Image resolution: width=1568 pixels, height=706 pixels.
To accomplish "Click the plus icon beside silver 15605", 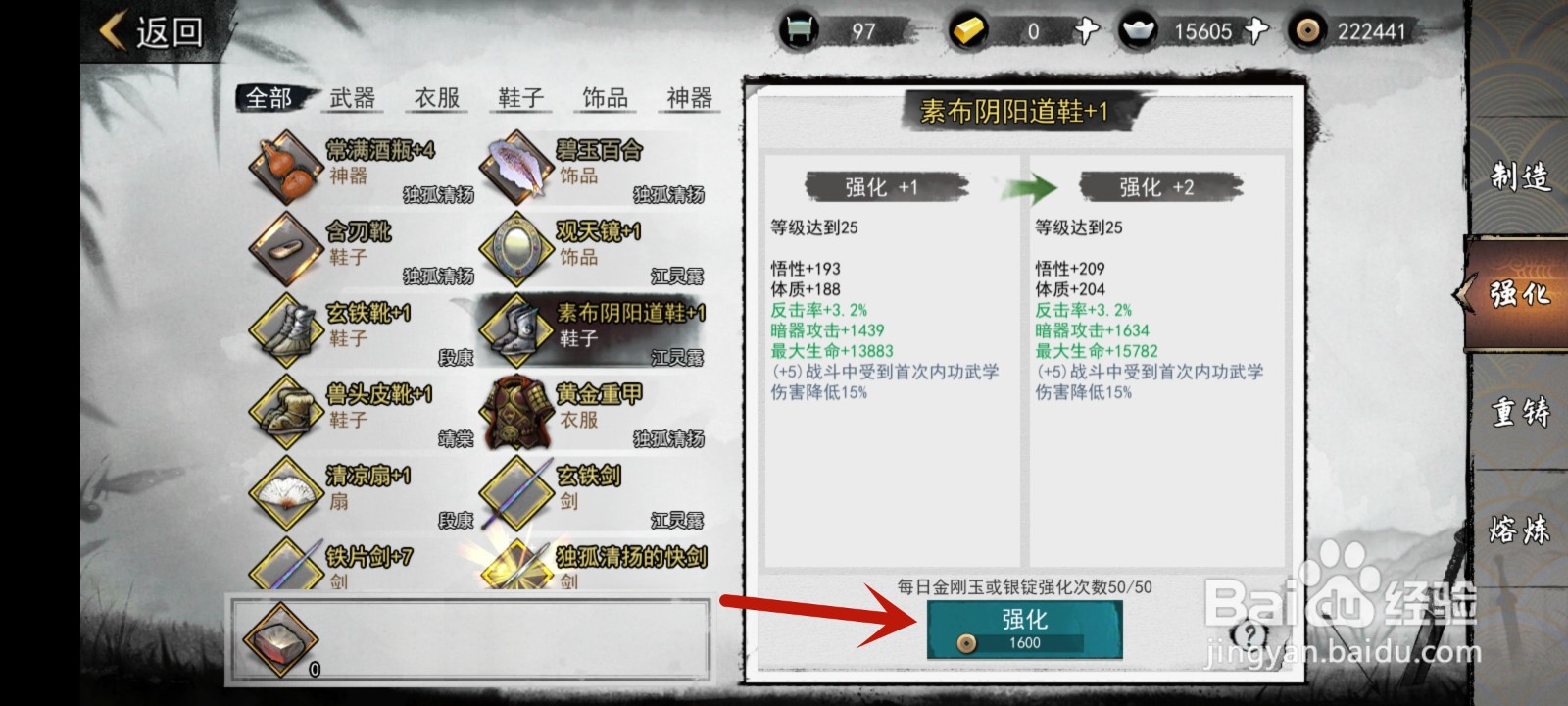I will [1255, 31].
